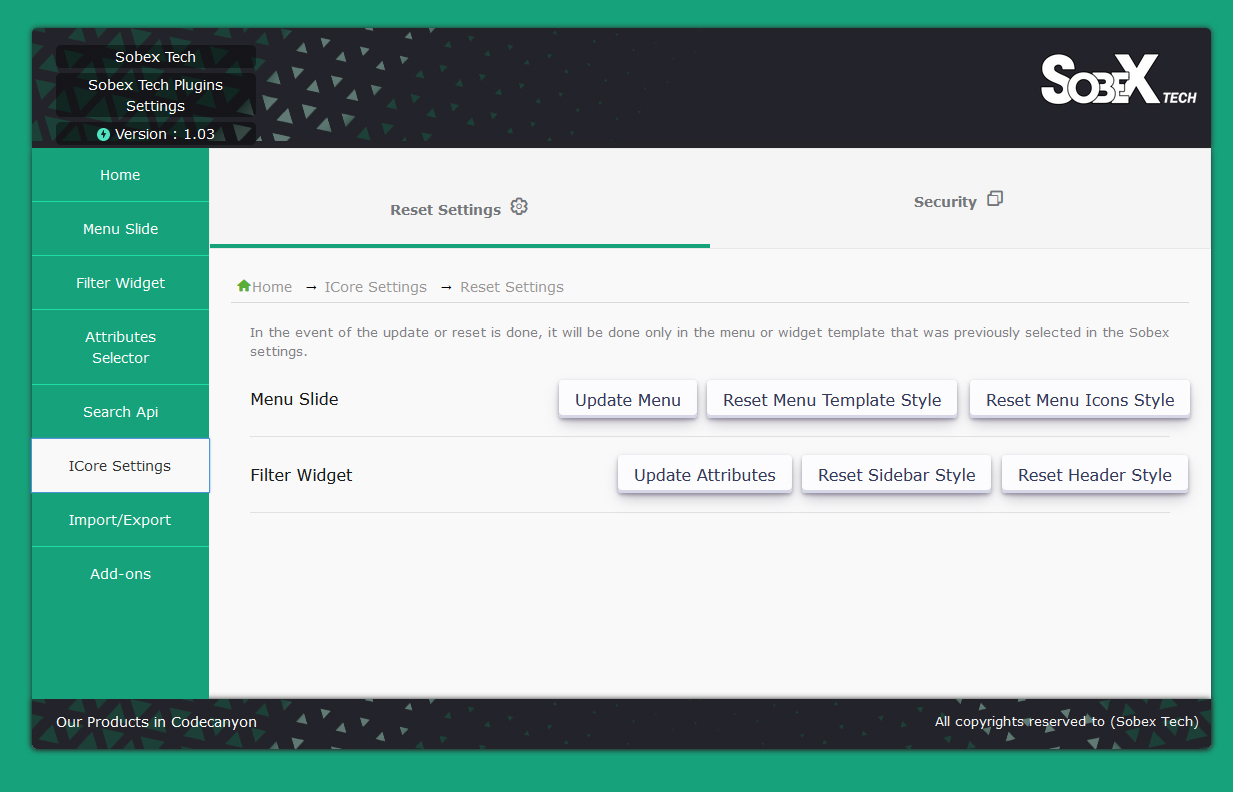This screenshot has width=1233, height=792.
Task: Click Reset Menu Template Style
Action: (x=832, y=400)
